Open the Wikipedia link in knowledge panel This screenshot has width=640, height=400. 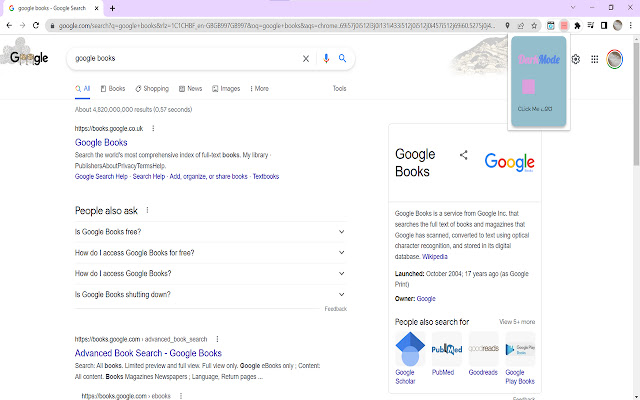pos(435,257)
